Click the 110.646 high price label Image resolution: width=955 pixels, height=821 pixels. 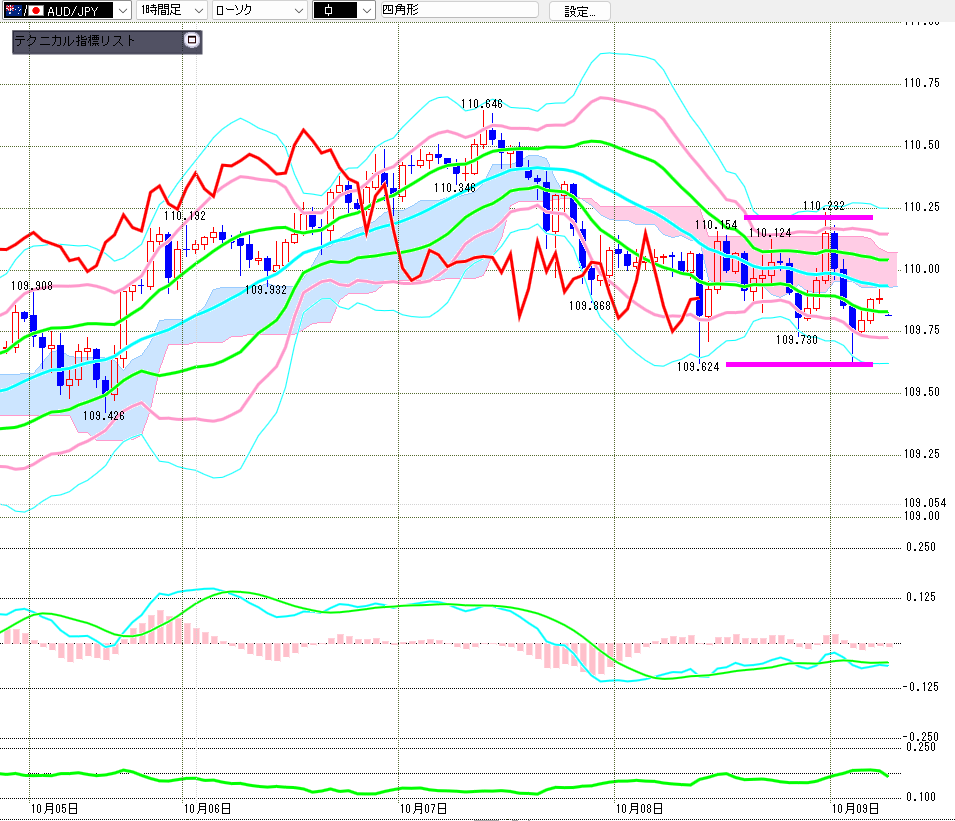481,104
